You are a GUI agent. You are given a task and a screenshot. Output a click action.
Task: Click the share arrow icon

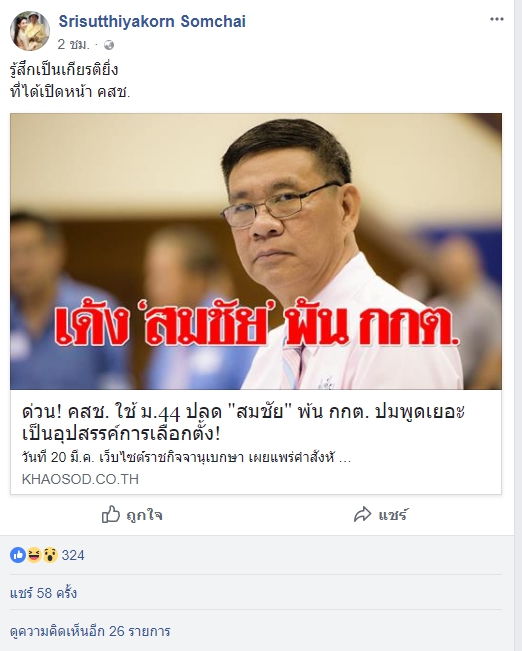click(363, 514)
